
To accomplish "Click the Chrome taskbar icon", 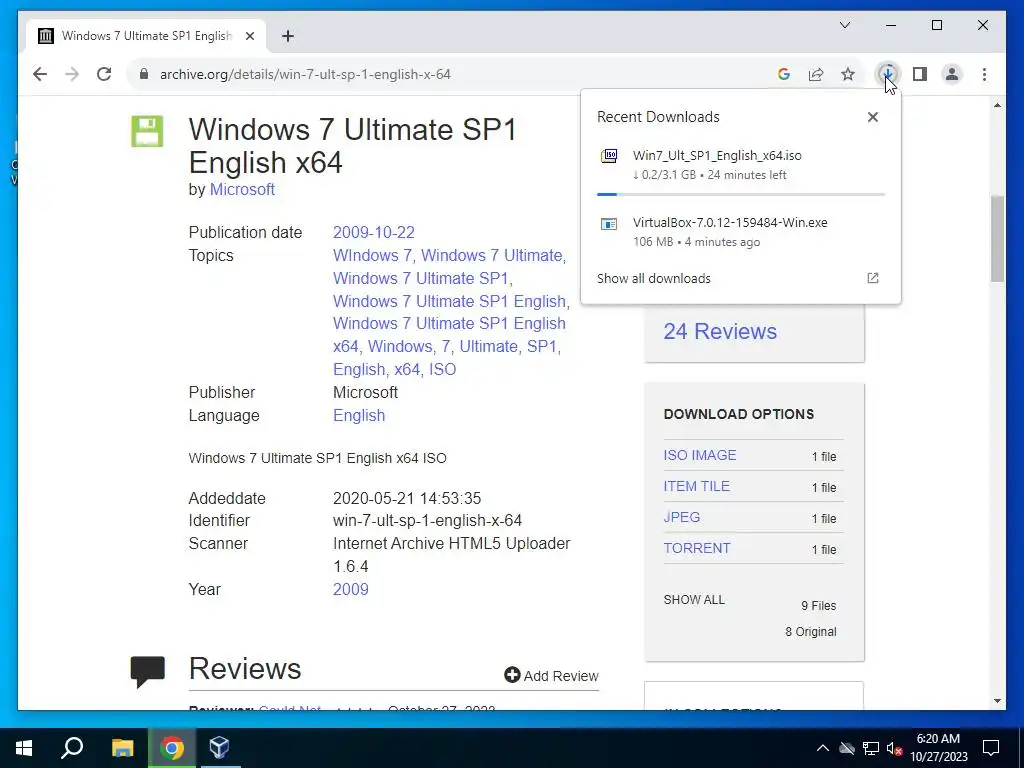I will click(x=172, y=748).
